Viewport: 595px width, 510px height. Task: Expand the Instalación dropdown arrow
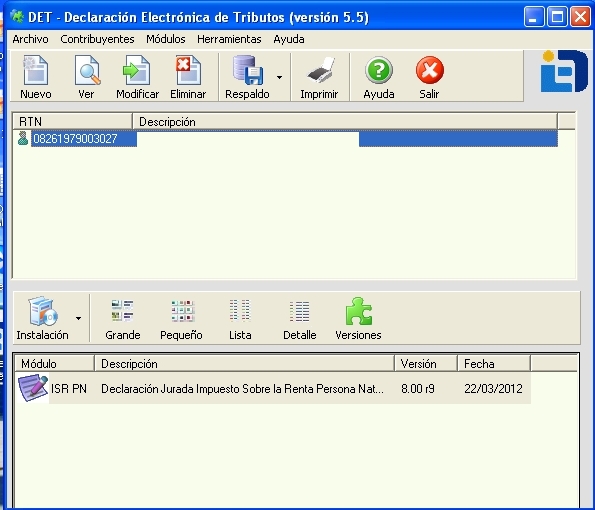tap(78, 318)
